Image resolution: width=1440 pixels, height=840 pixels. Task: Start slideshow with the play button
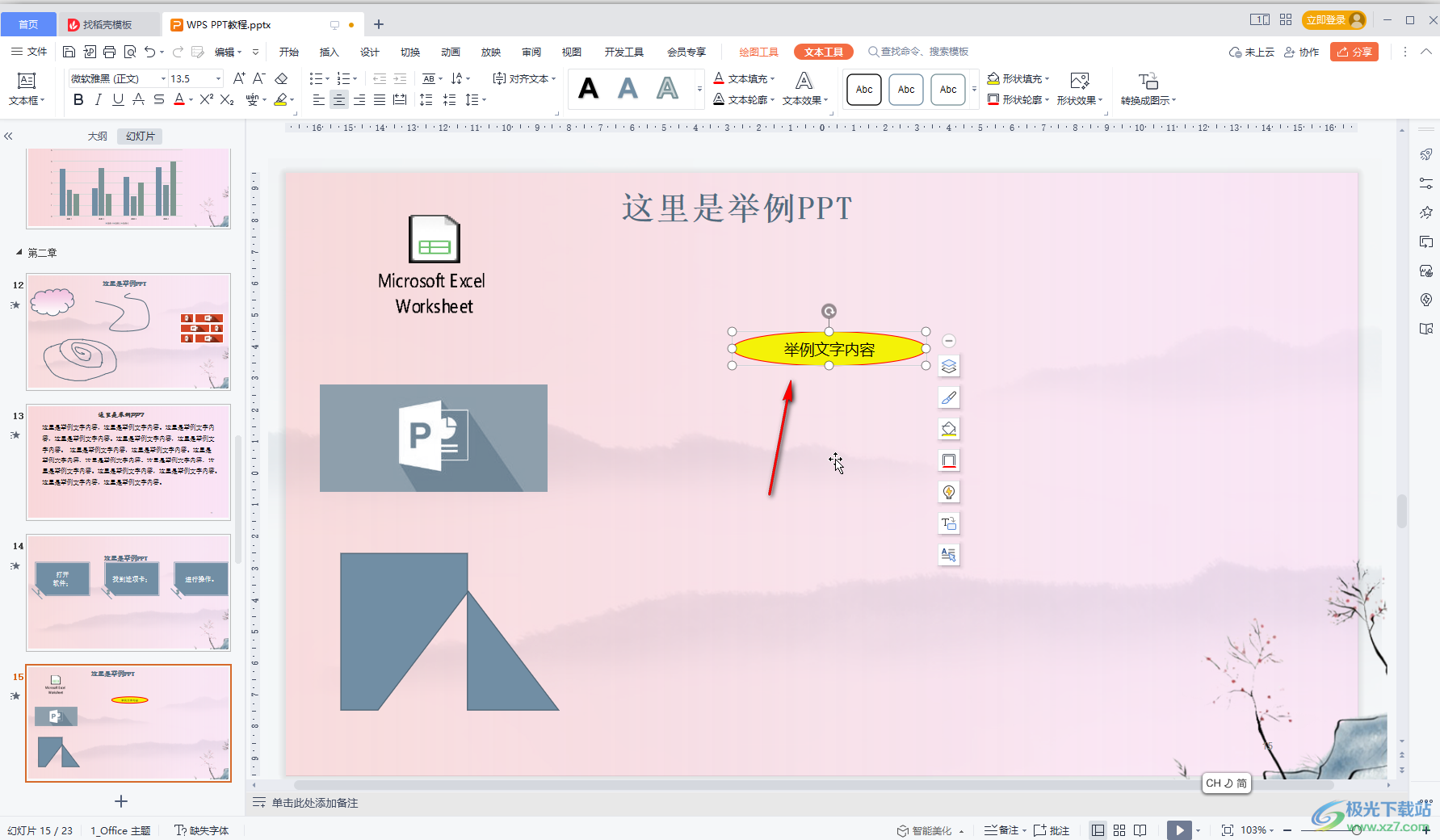[x=1179, y=830]
